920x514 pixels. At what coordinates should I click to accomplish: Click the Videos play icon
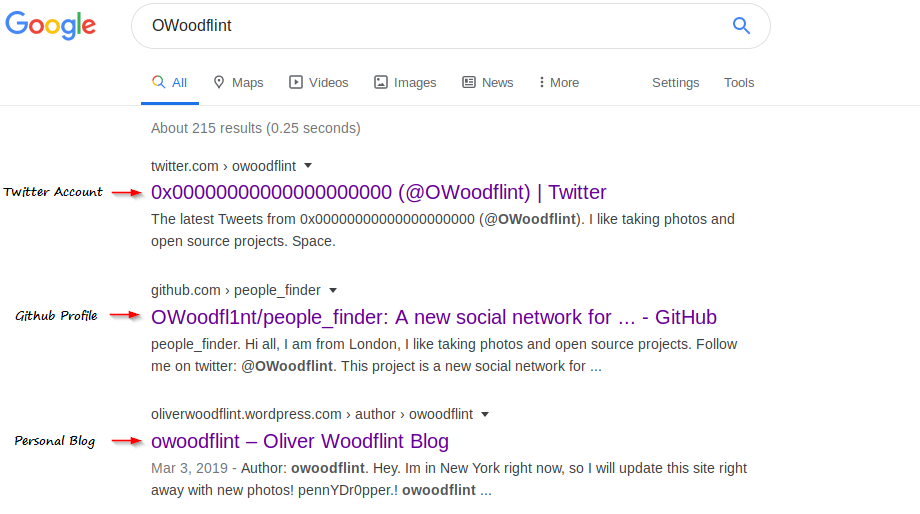point(296,82)
